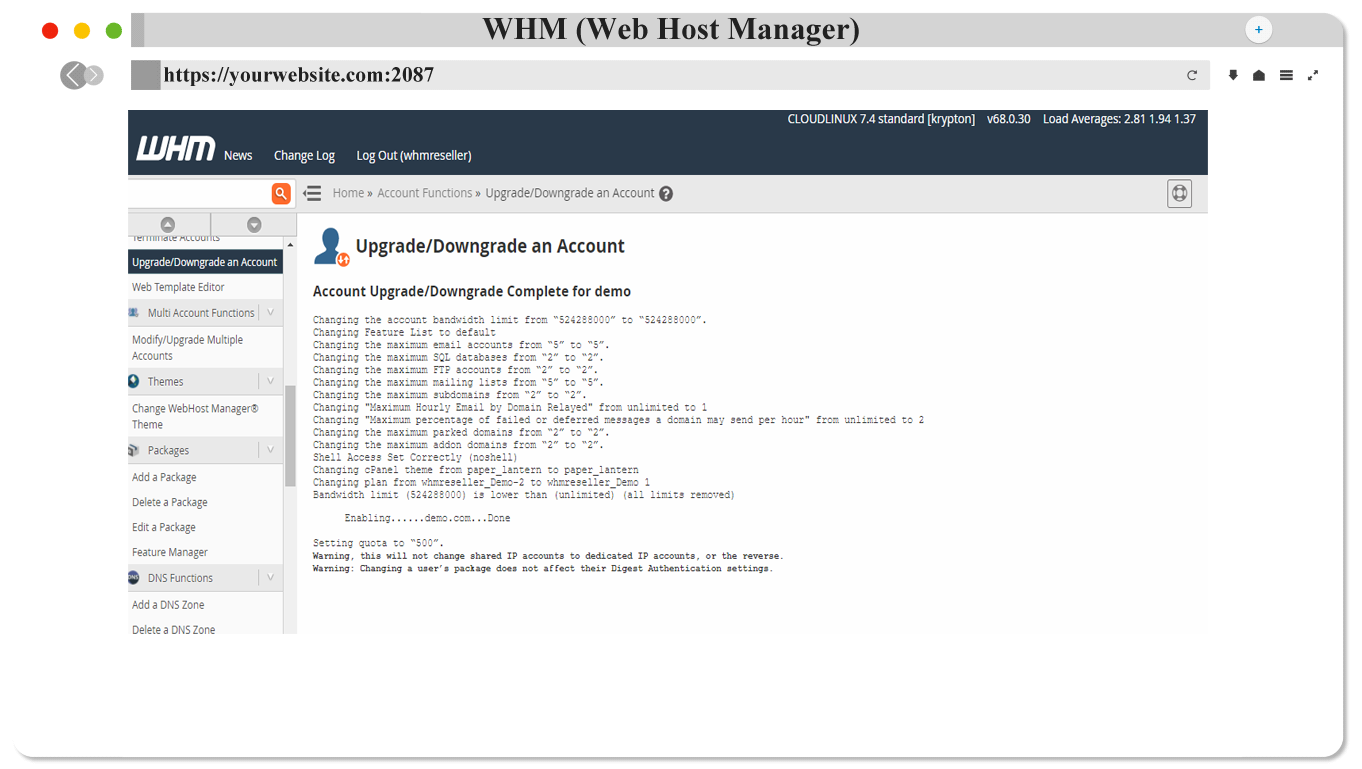Click 'Account Upgrade/Downgrade Complete for demo' heading
Viewport: 1362px width, 769px height.
pos(472,292)
